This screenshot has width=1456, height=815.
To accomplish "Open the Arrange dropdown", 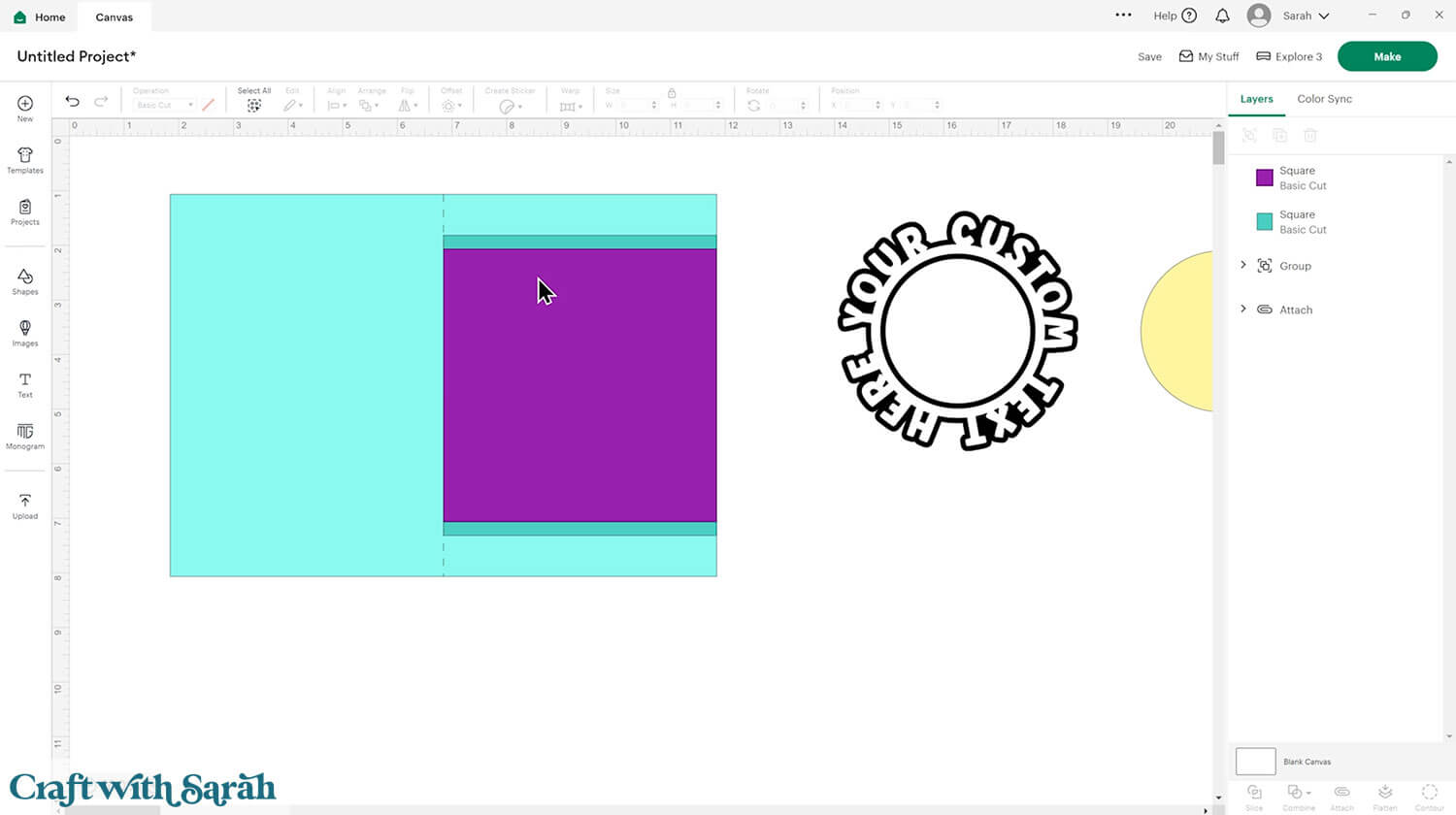I will 371,105.
